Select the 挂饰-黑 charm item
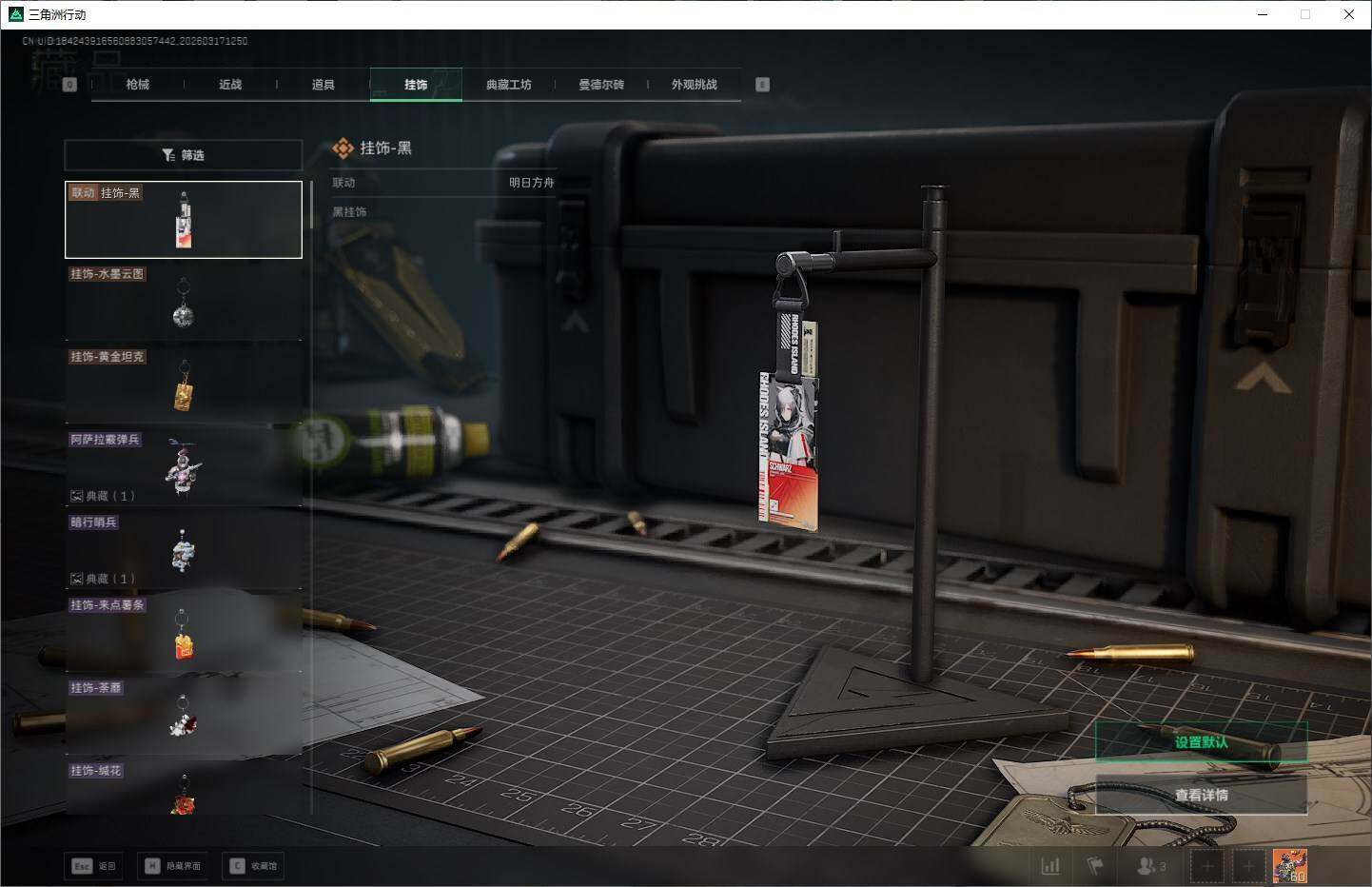This screenshot has width=1372, height=887. [183, 220]
